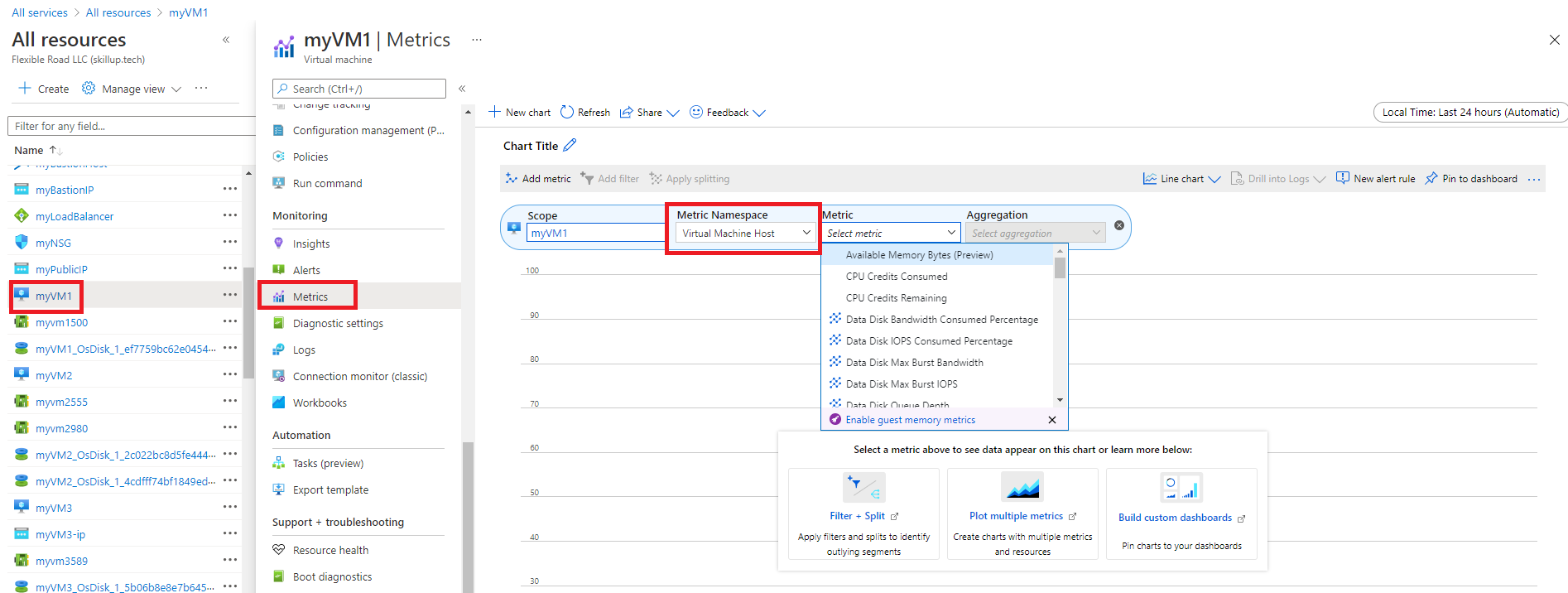
Task: Open the Local Time range selector
Action: [x=1470, y=113]
